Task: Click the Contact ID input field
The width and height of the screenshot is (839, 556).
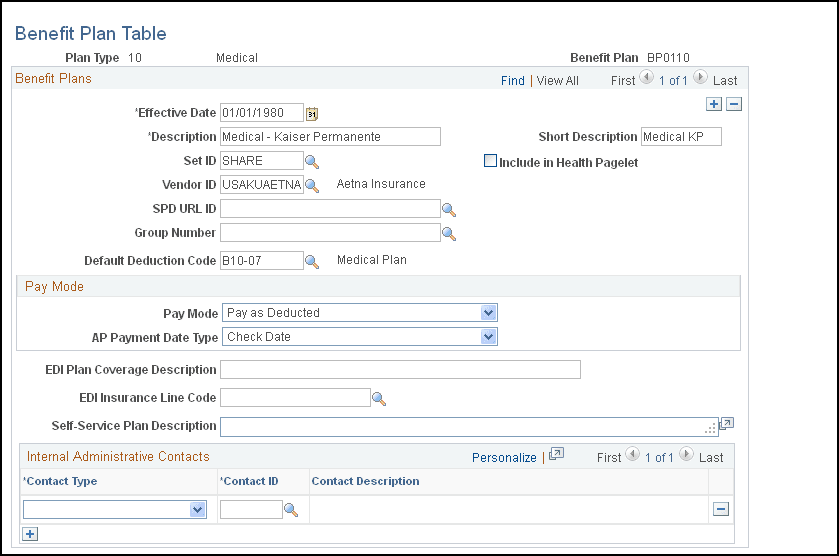Action: [x=251, y=509]
